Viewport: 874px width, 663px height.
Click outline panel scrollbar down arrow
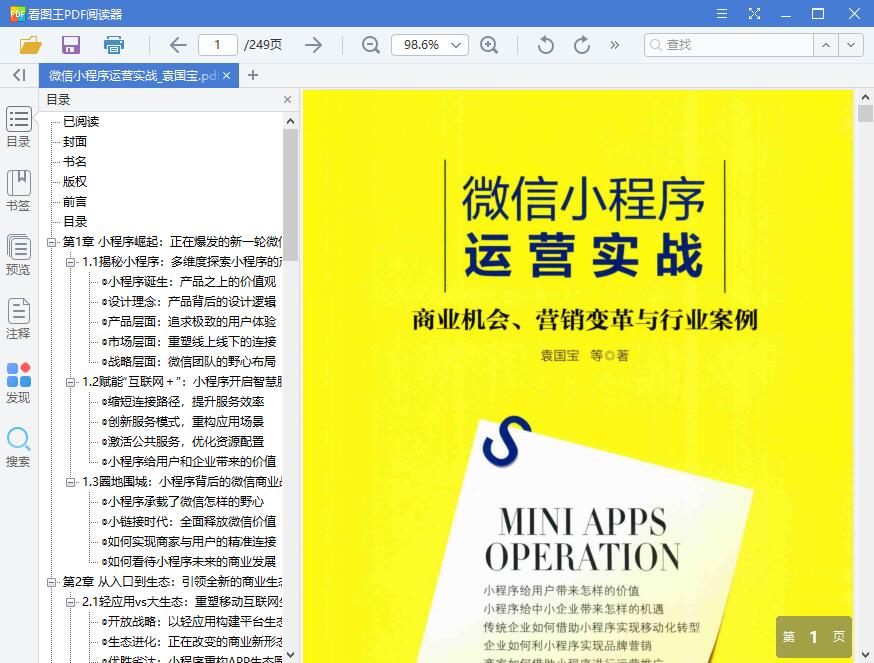pyautogui.click(x=290, y=655)
